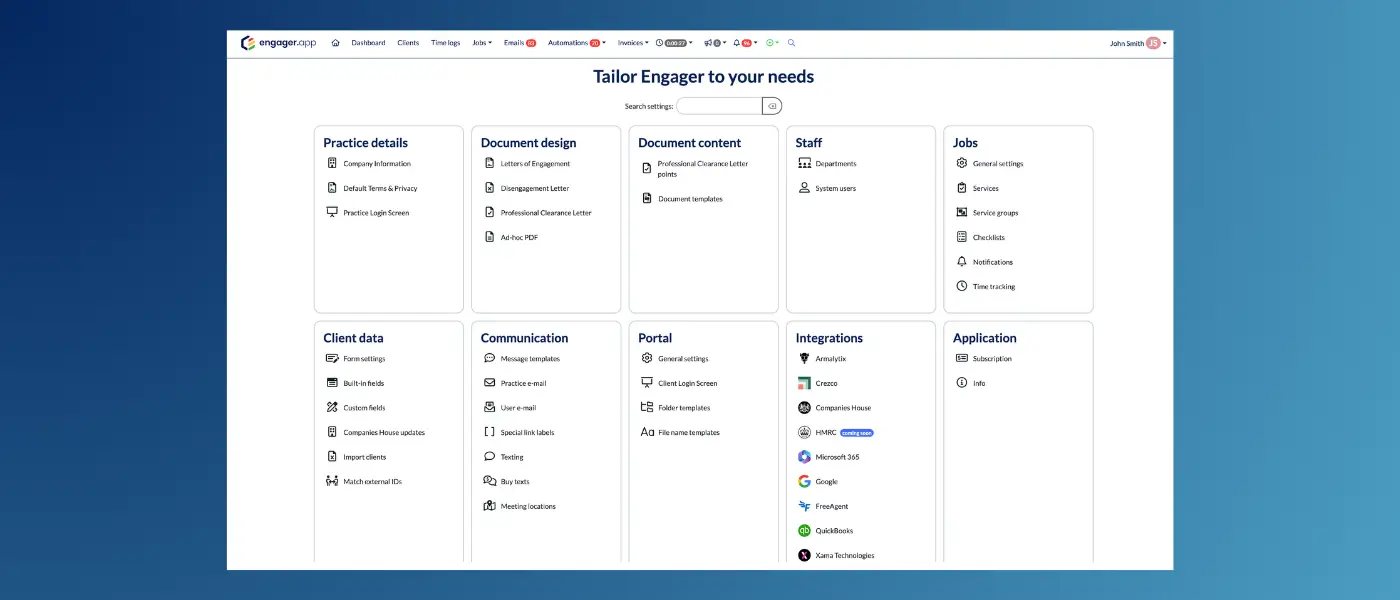Click the Special link labels brackets icon
The height and width of the screenshot is (600, 1400).
pos(489,432)
